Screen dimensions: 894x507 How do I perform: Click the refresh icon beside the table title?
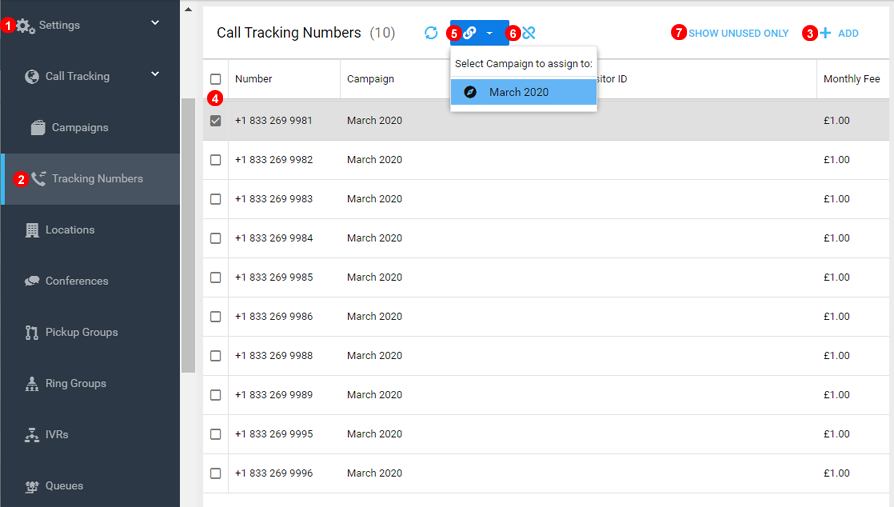pyautogui.click(x=431, y=33)
